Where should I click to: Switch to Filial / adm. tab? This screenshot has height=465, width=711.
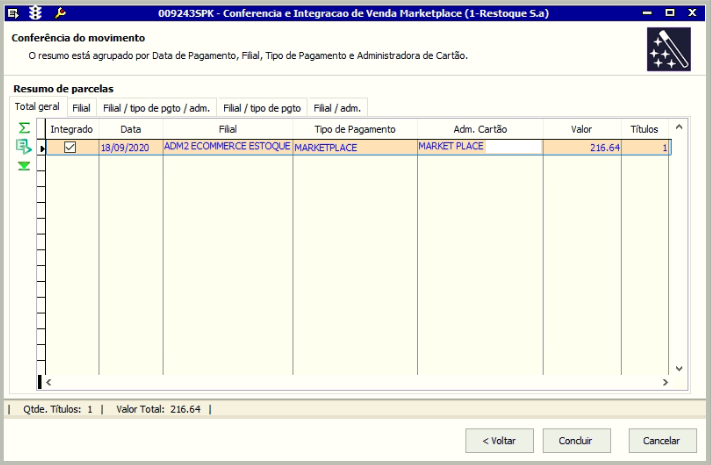[337, 108]
